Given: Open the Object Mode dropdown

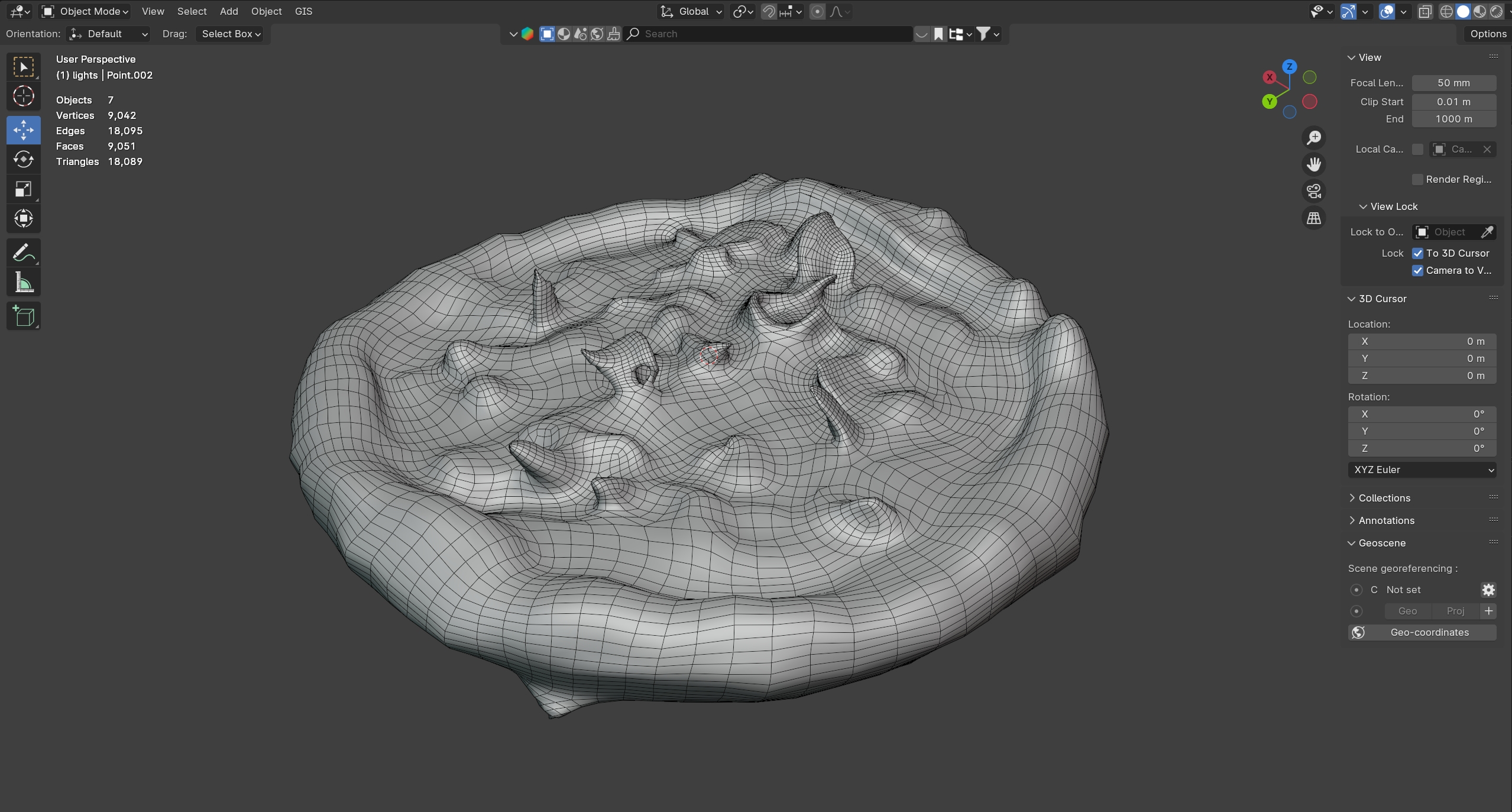Looking at the screenshot, I should pyautogui.click(x=86, y=11).
